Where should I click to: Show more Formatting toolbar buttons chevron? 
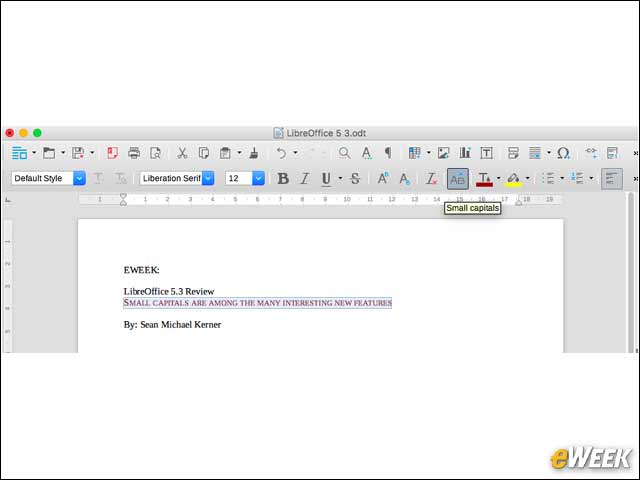(636, 179)
